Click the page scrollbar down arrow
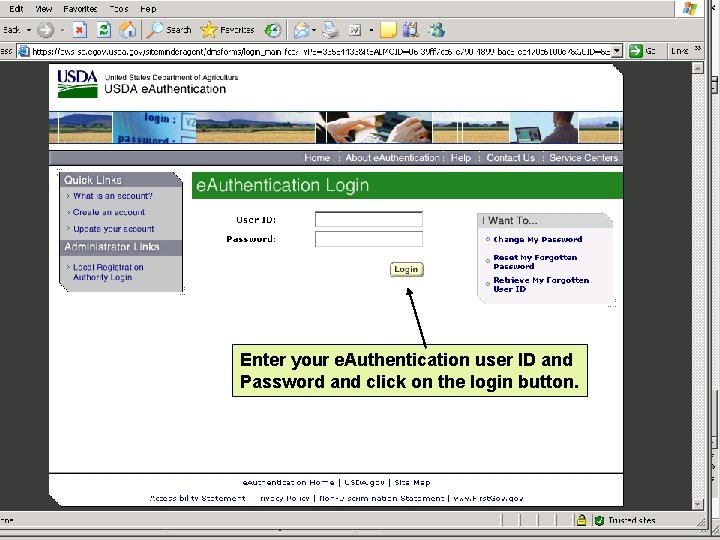The width and height of the screenshot is (720, 540). [x=698, y=504]
